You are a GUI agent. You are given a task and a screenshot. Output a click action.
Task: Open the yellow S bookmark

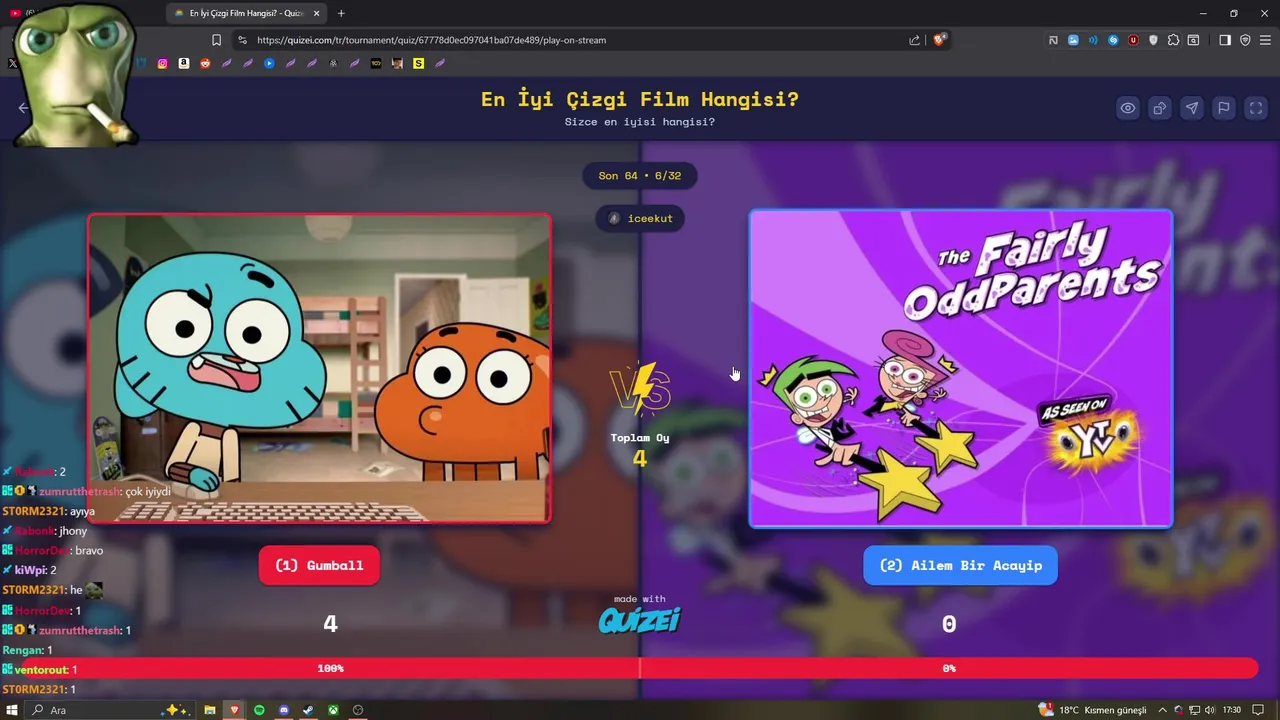coord(418,63)
